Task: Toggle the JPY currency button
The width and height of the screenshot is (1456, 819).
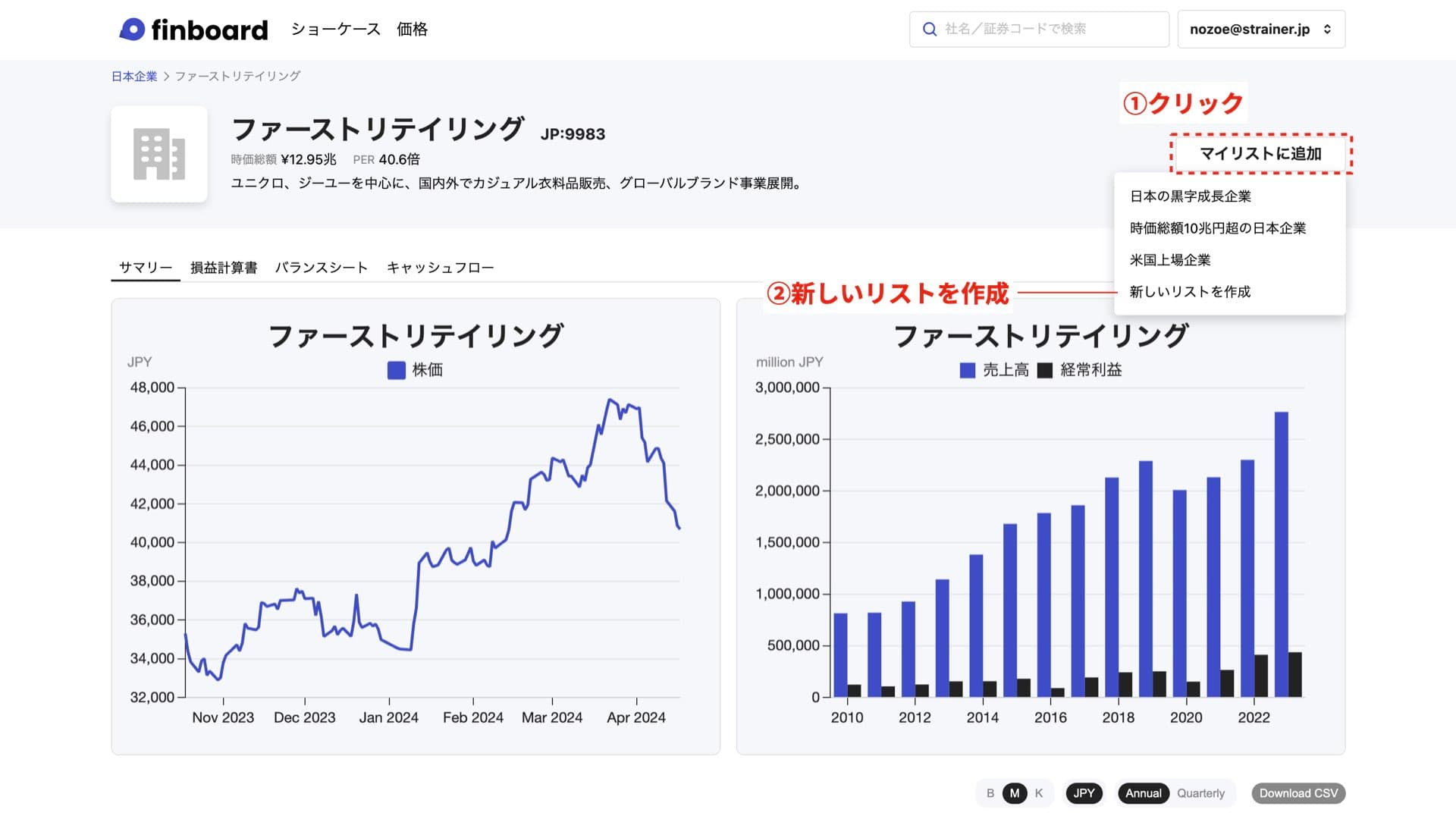Action: pos(1084,793)
